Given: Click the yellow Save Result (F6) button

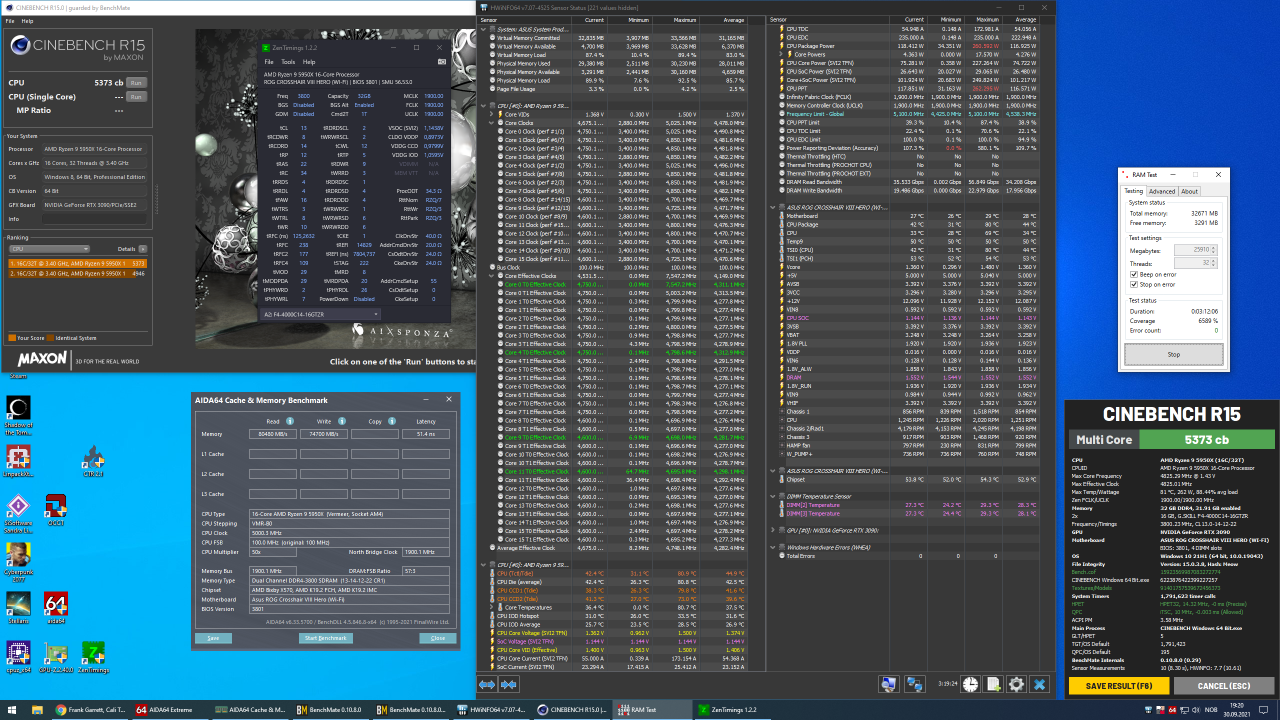Looking at the screenshot, I should 1117,685.
